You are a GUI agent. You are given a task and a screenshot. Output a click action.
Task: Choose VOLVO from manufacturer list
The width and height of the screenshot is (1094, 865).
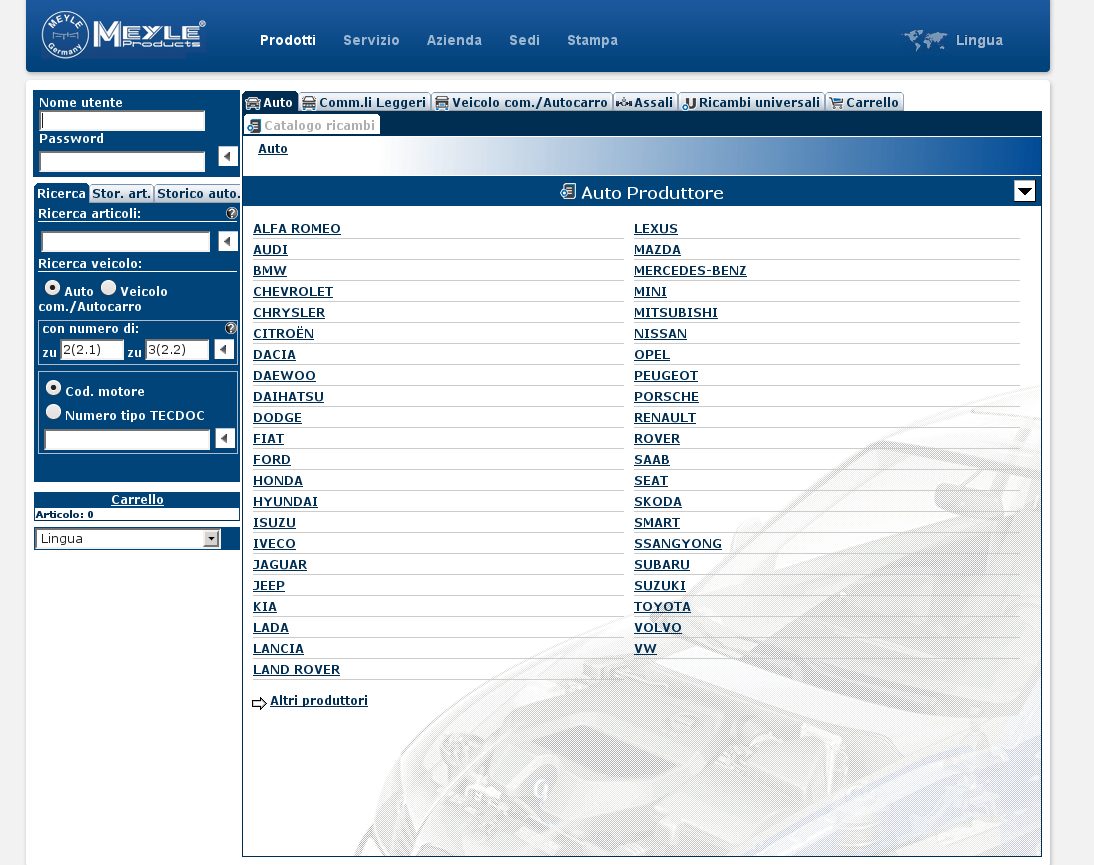click(x=658, y=628)
